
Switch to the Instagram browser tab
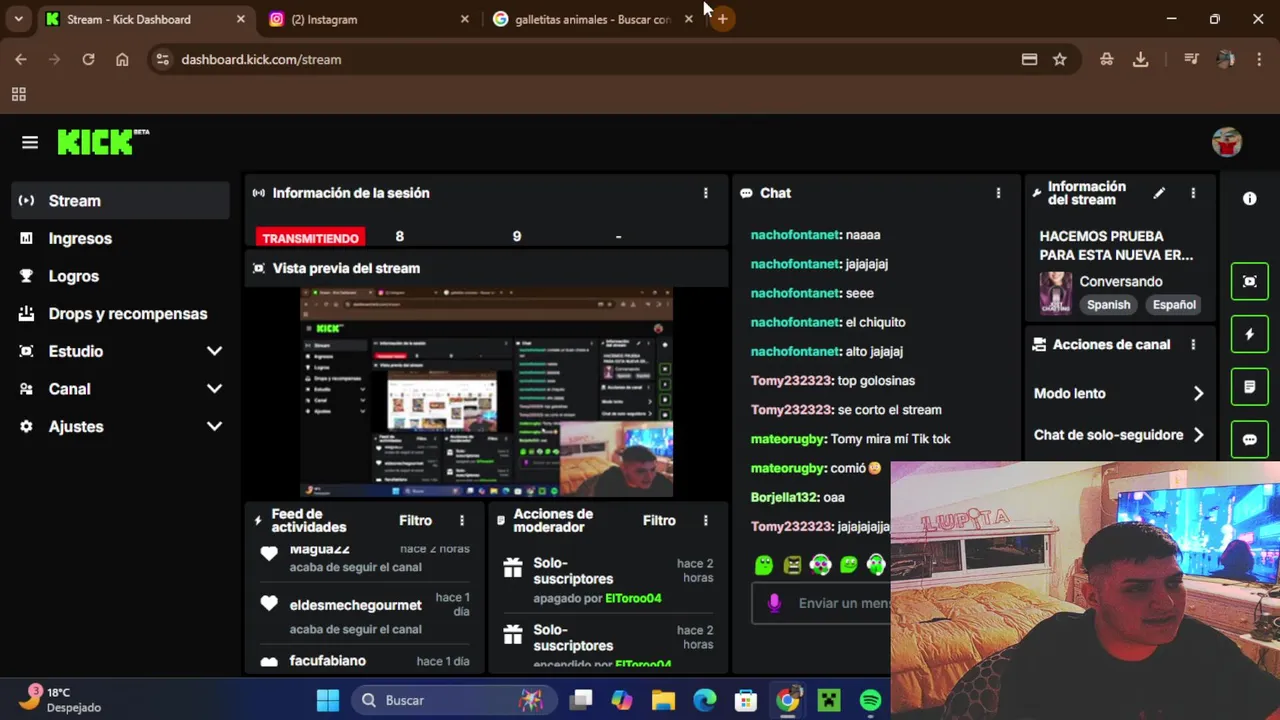point(368,19)
